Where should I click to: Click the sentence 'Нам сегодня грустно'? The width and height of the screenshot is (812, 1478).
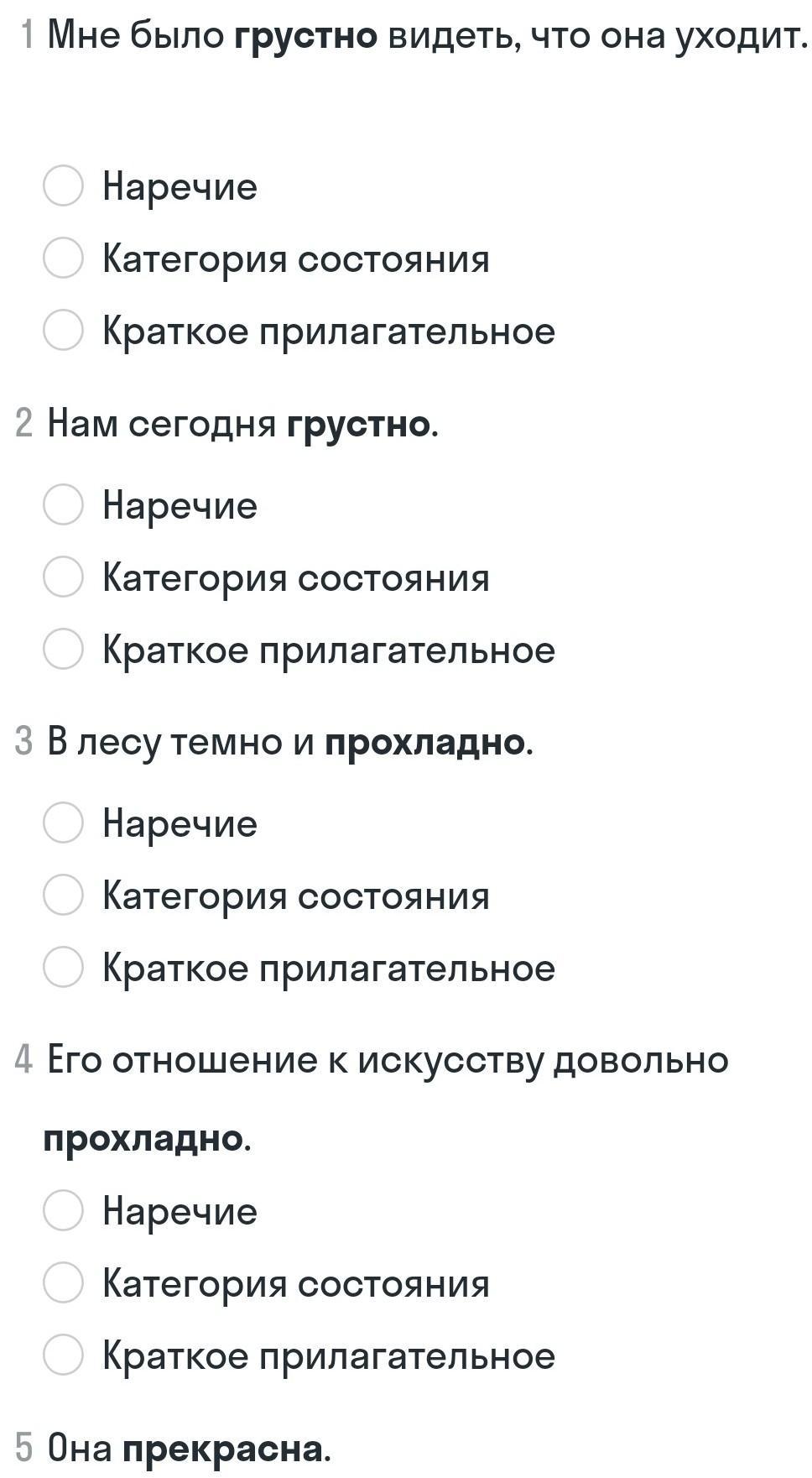(243, 423)
